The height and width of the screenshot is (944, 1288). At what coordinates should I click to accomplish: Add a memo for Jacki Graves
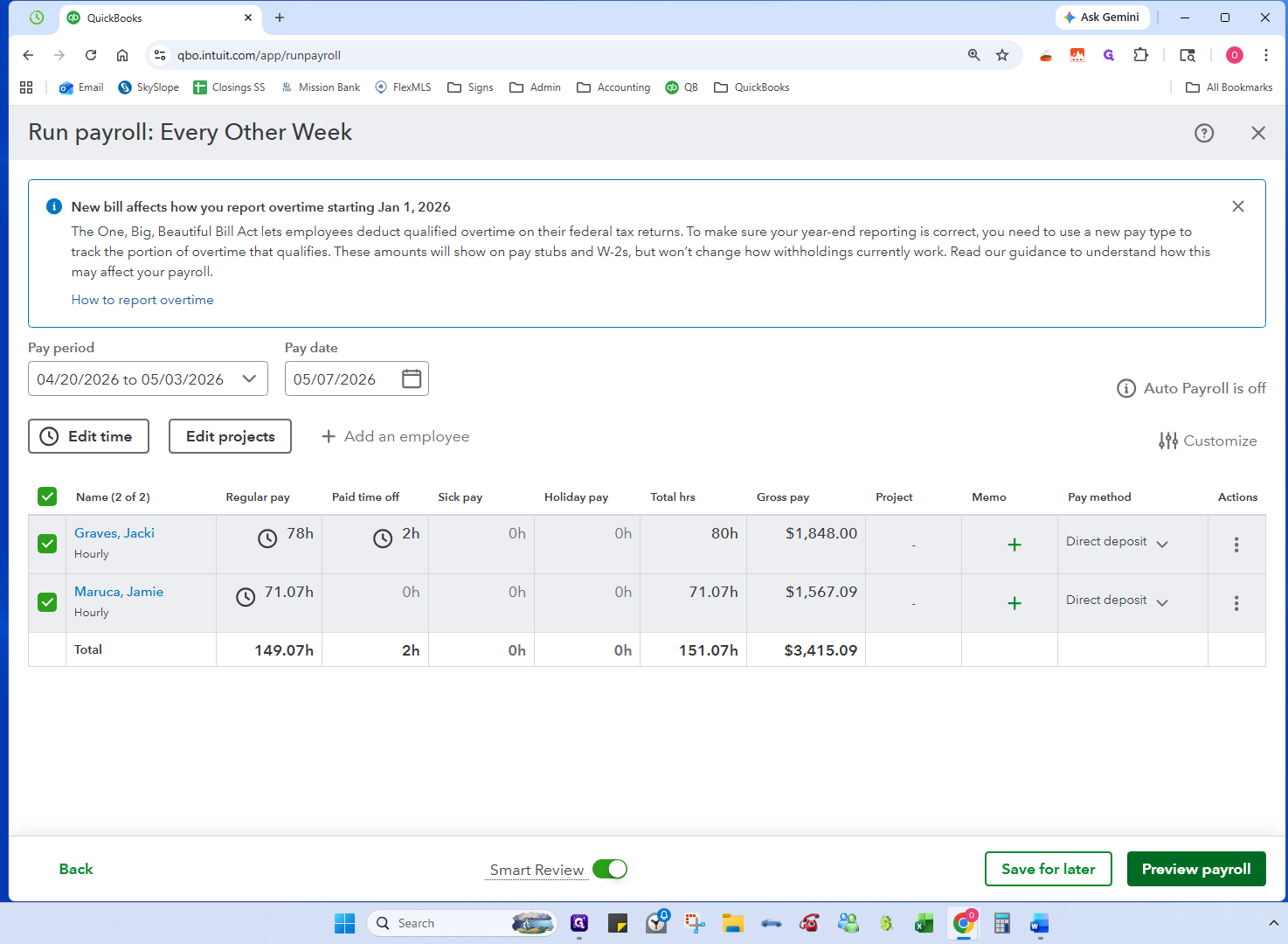coord(1014,545)
